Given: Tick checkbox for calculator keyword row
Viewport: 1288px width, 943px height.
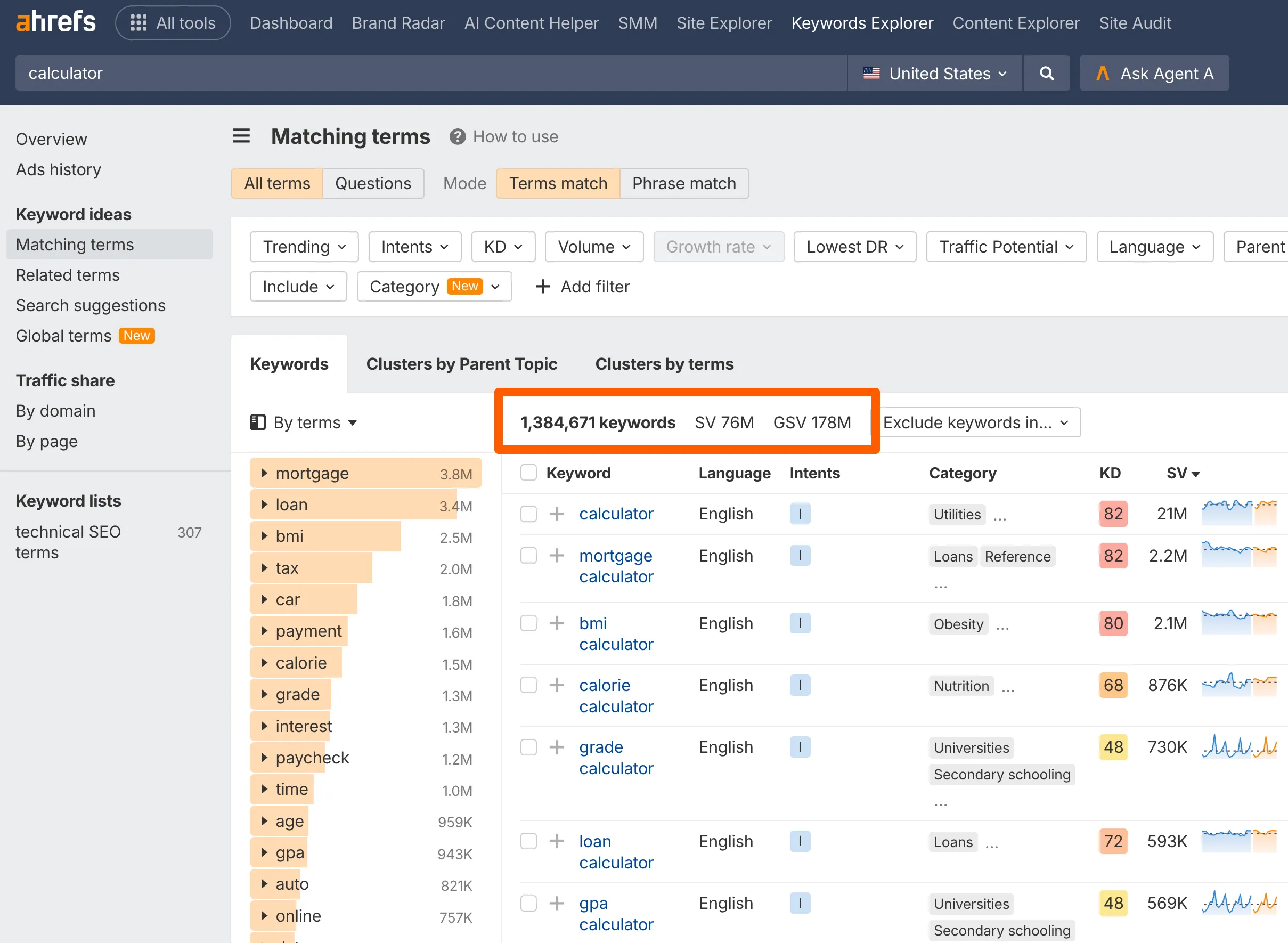Looking at the screenshot, I should (528, 514).
